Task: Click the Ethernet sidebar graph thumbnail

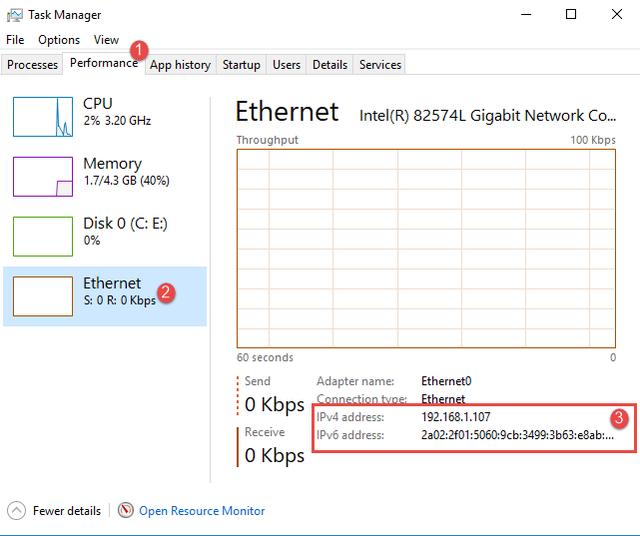Action: tap(43, 296)
